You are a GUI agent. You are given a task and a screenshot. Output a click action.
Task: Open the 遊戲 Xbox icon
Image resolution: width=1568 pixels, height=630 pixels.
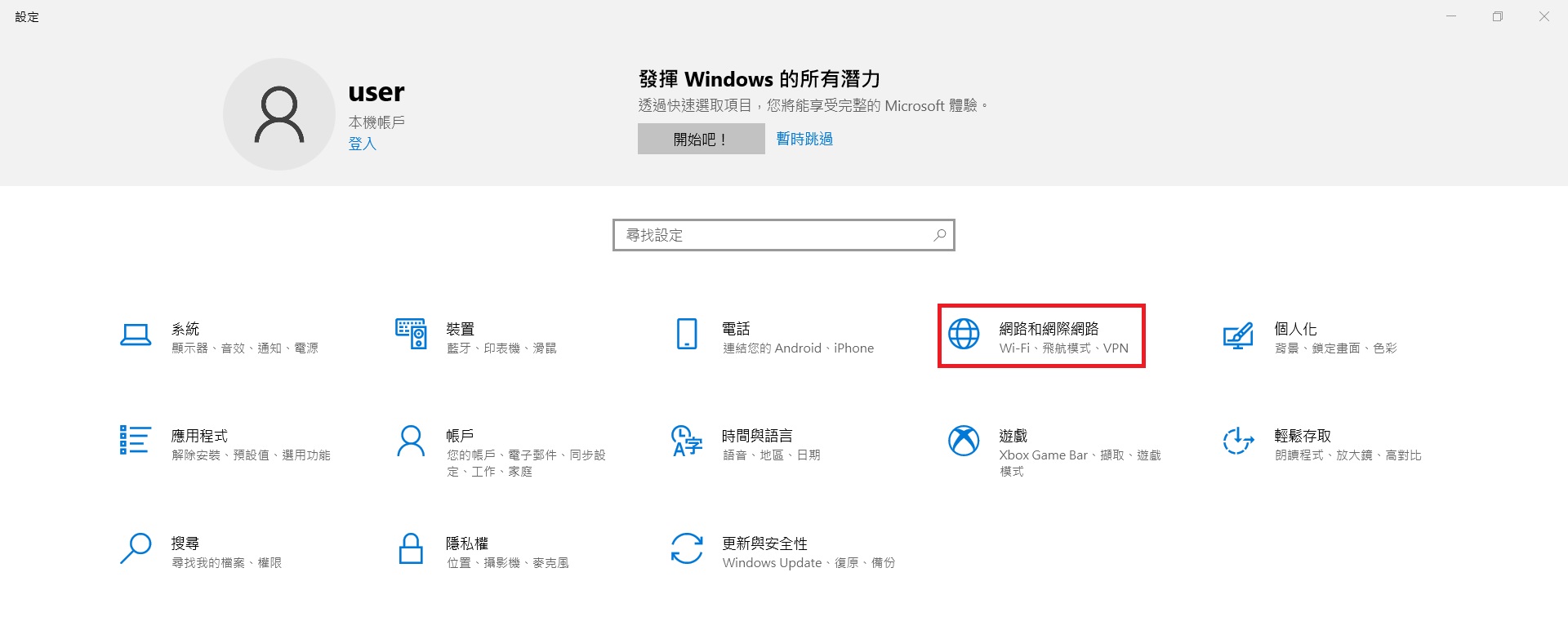964,441
